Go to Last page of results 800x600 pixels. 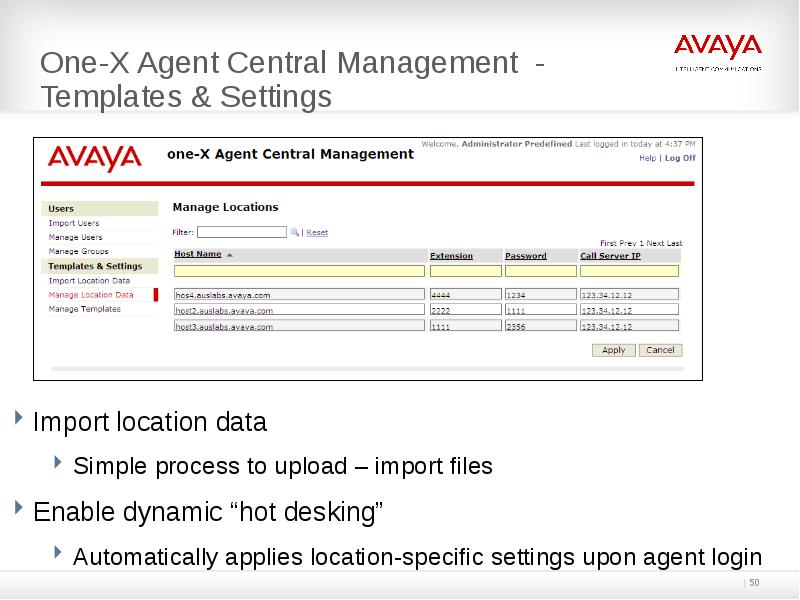(x=674, y=243)
